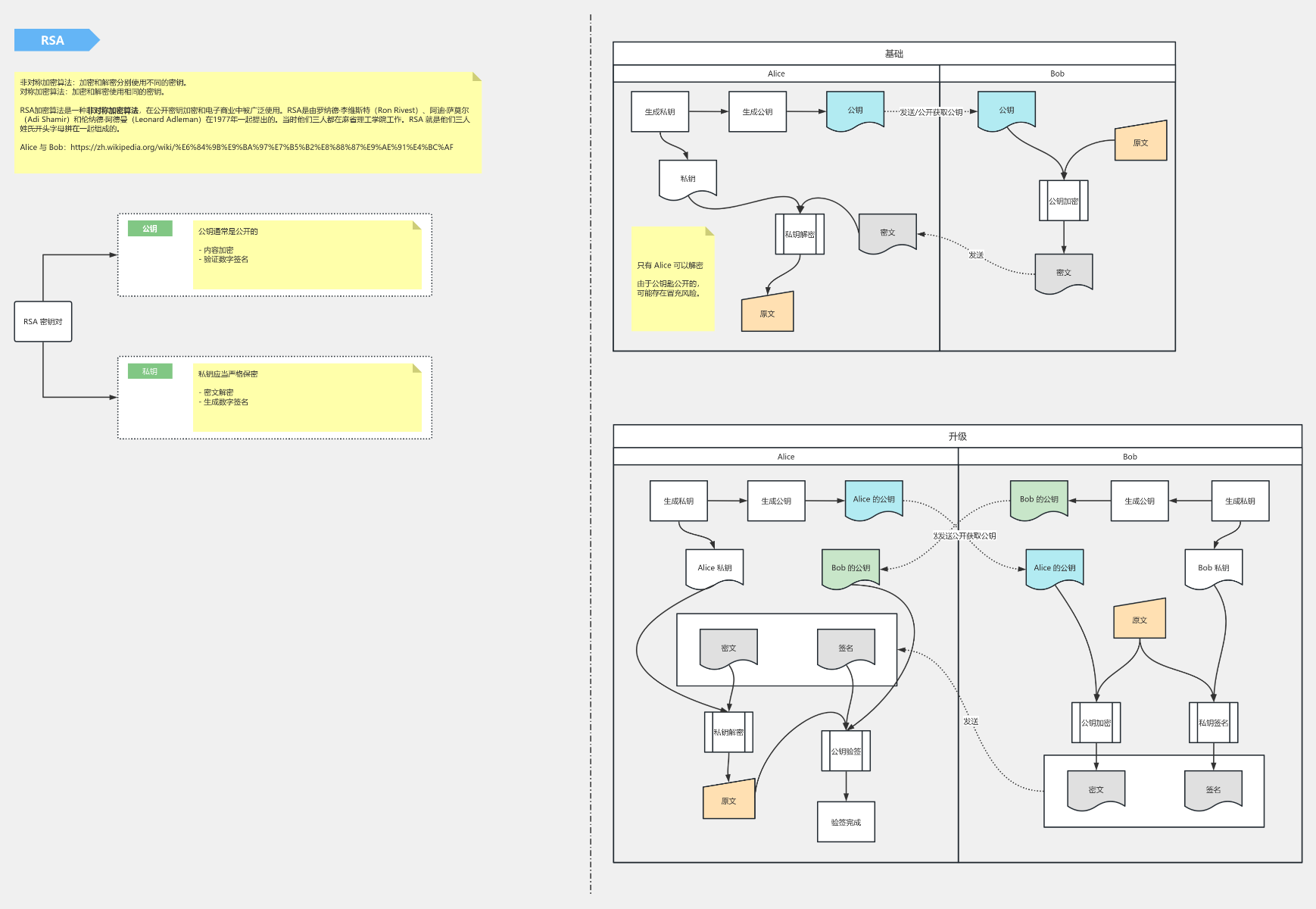The width and height of the screenshot is (1316, 909).
Task: Select the 公钥加密 process in 基础 diagram
Action: click(1063, 201)
